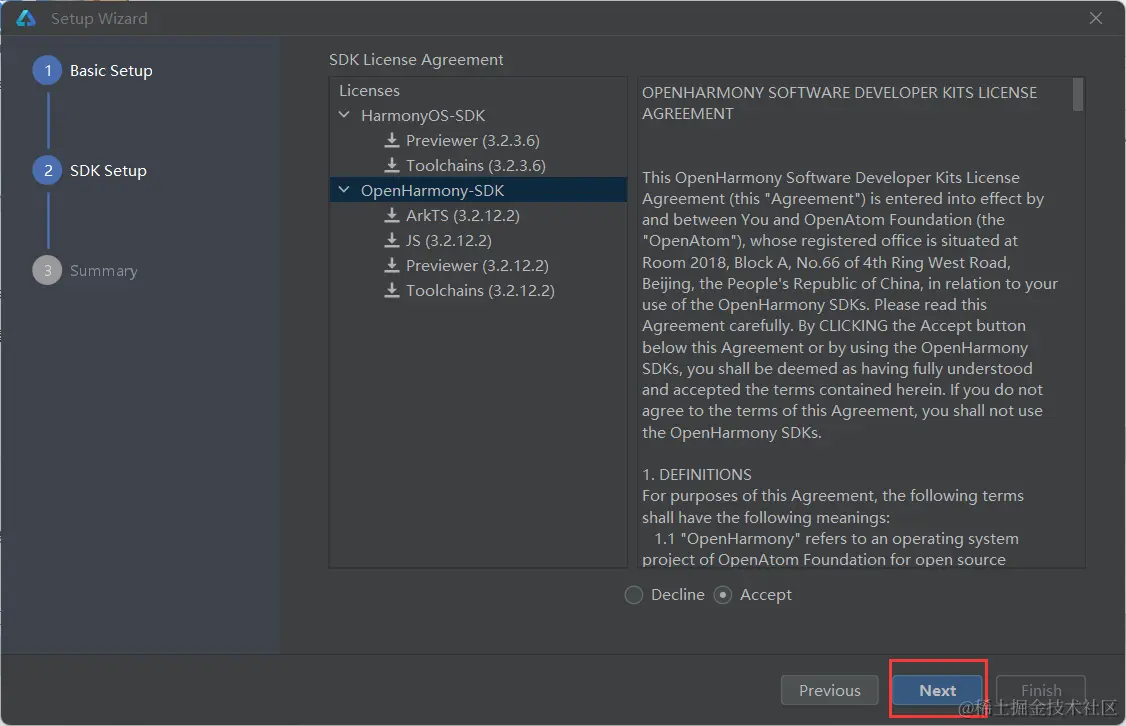Click the disabled Finish button
Screen dimensions: 1126x726
coord(1041,690)
